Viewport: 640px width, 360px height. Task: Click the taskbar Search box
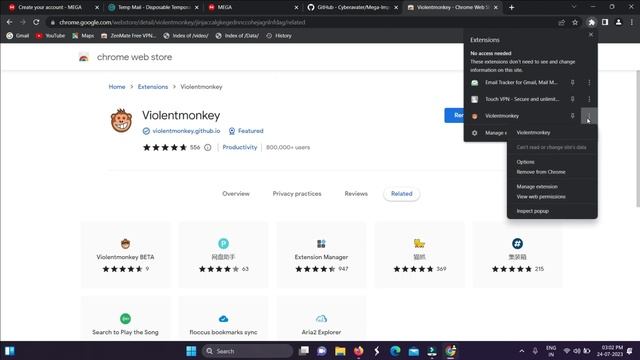click(x=248, y=351)
